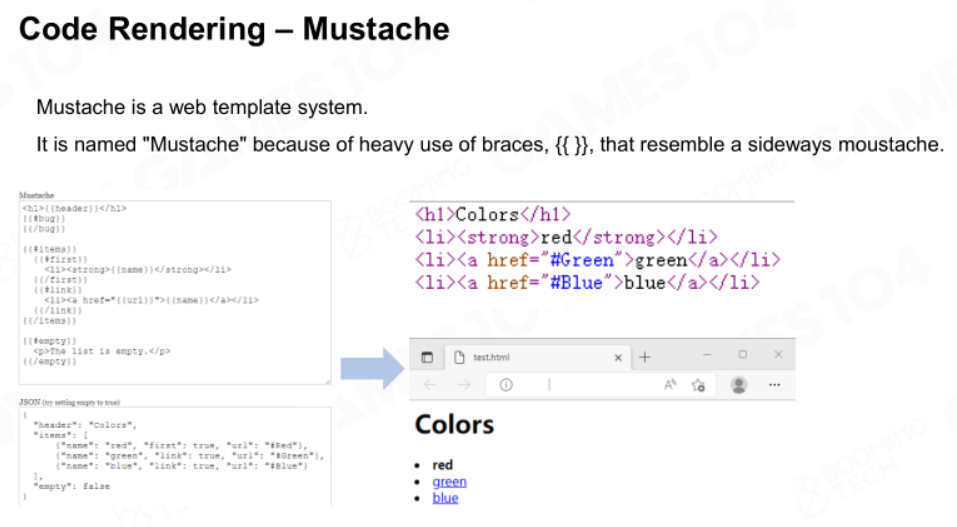Follow the blue link in the list
This screenshot has width=957, height=527.
pyautogui.click(x=445, y=498)
